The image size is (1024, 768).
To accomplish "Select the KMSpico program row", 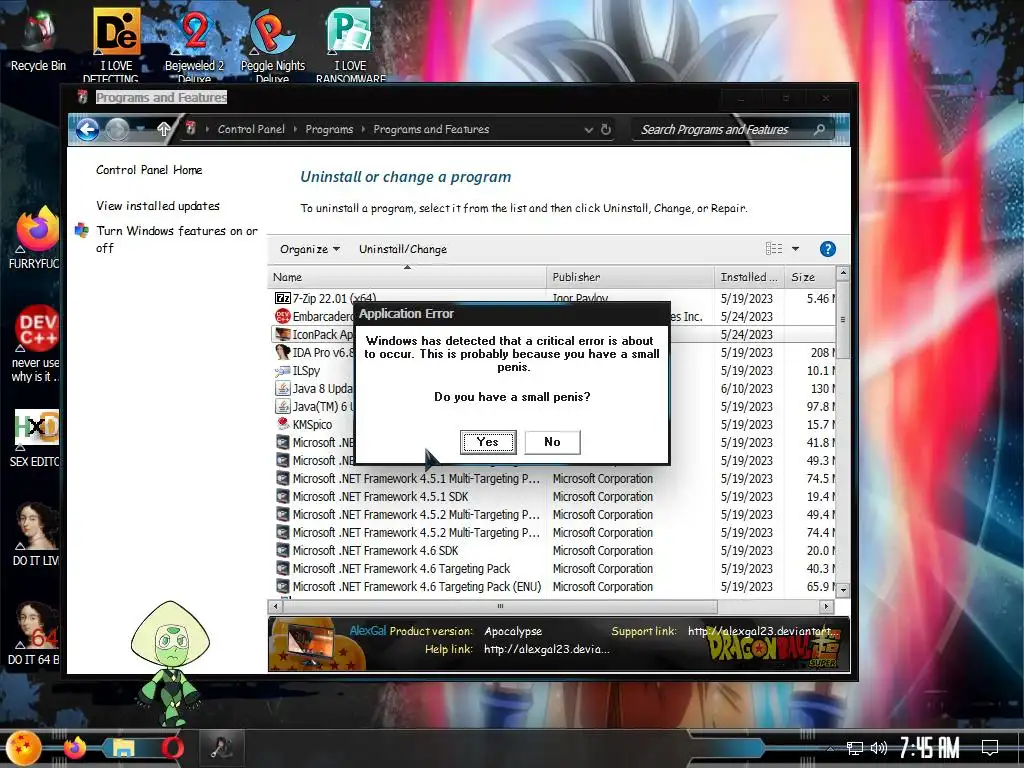I will tap(552, 424).
